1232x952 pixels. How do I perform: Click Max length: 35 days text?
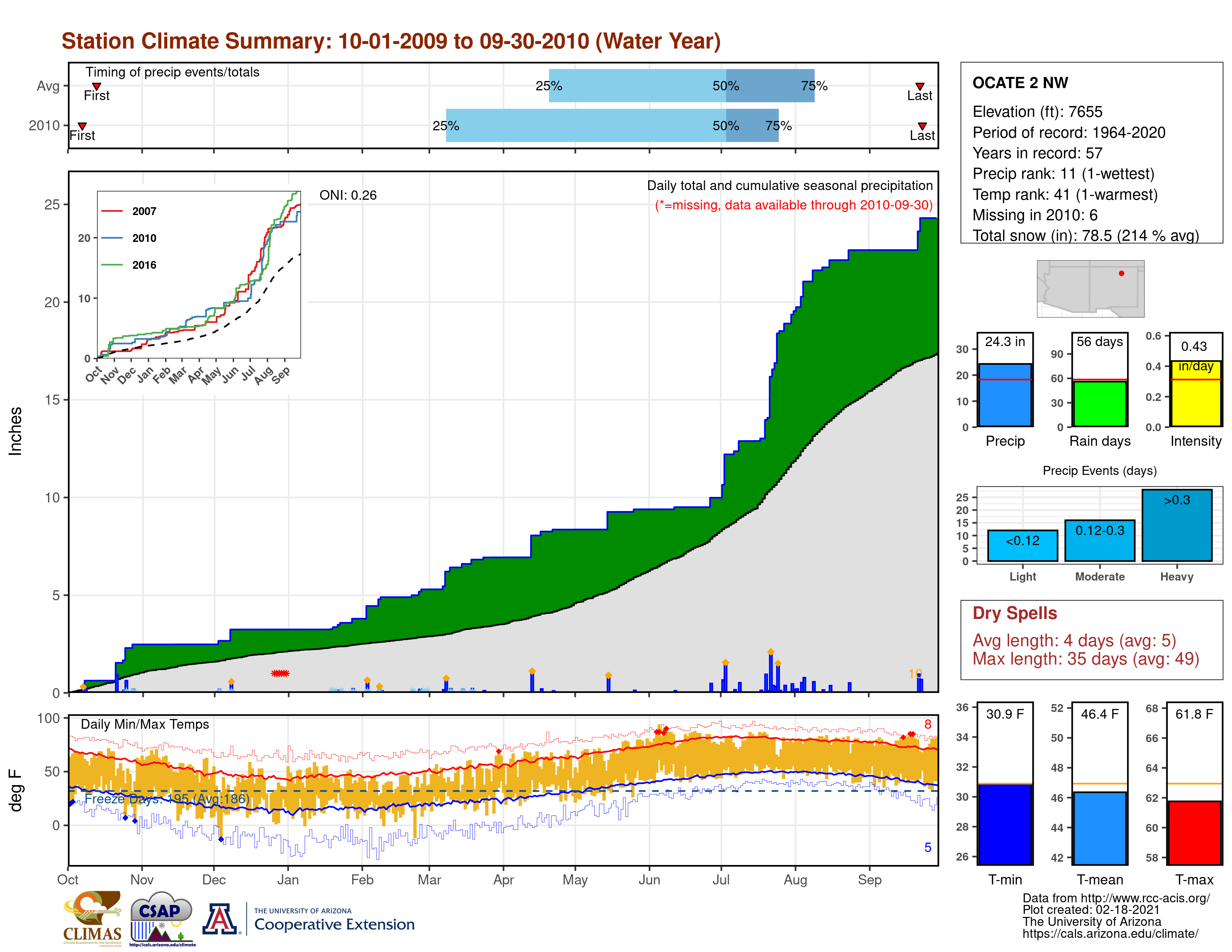tap(1085, 659)
